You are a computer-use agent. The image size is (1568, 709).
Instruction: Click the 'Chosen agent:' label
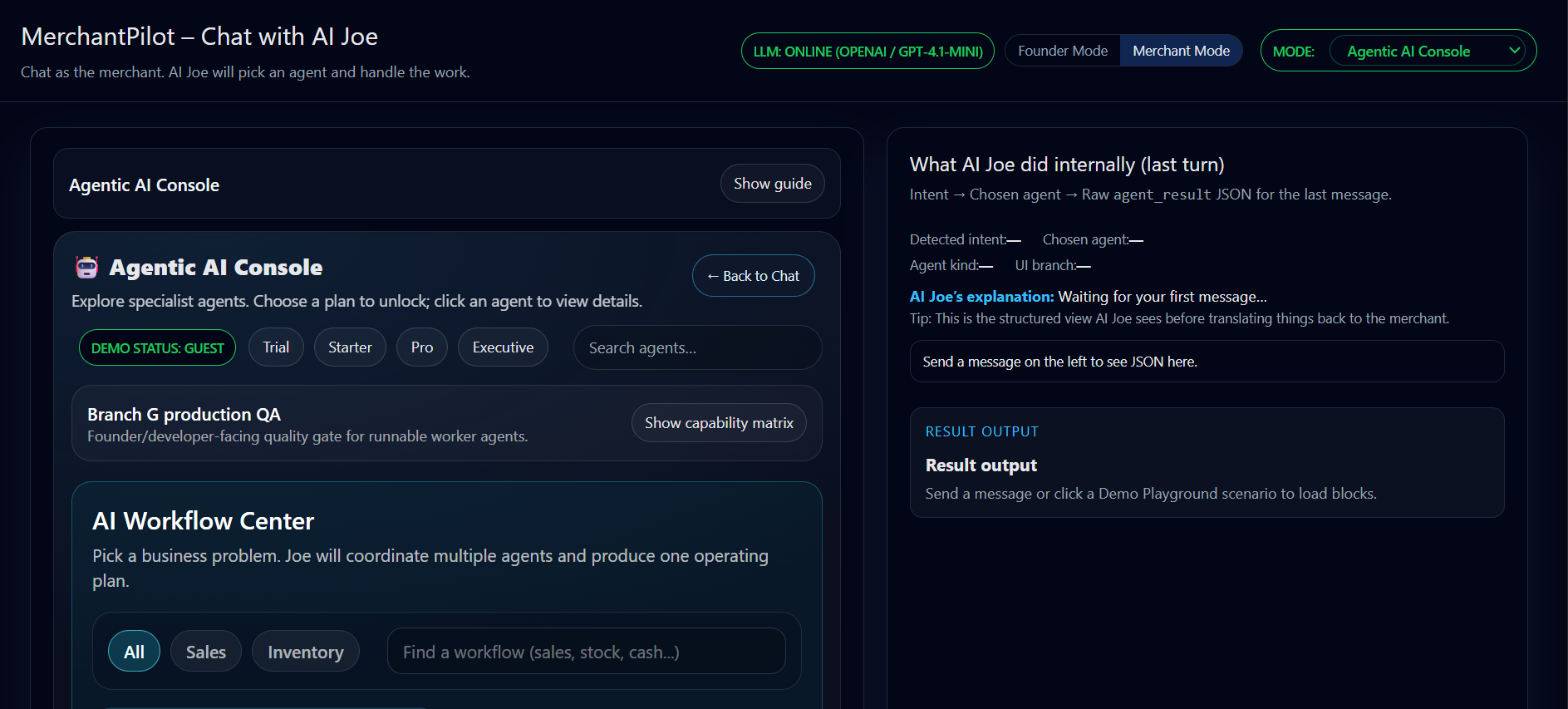pyautogui.click(x=1085, y=239)
